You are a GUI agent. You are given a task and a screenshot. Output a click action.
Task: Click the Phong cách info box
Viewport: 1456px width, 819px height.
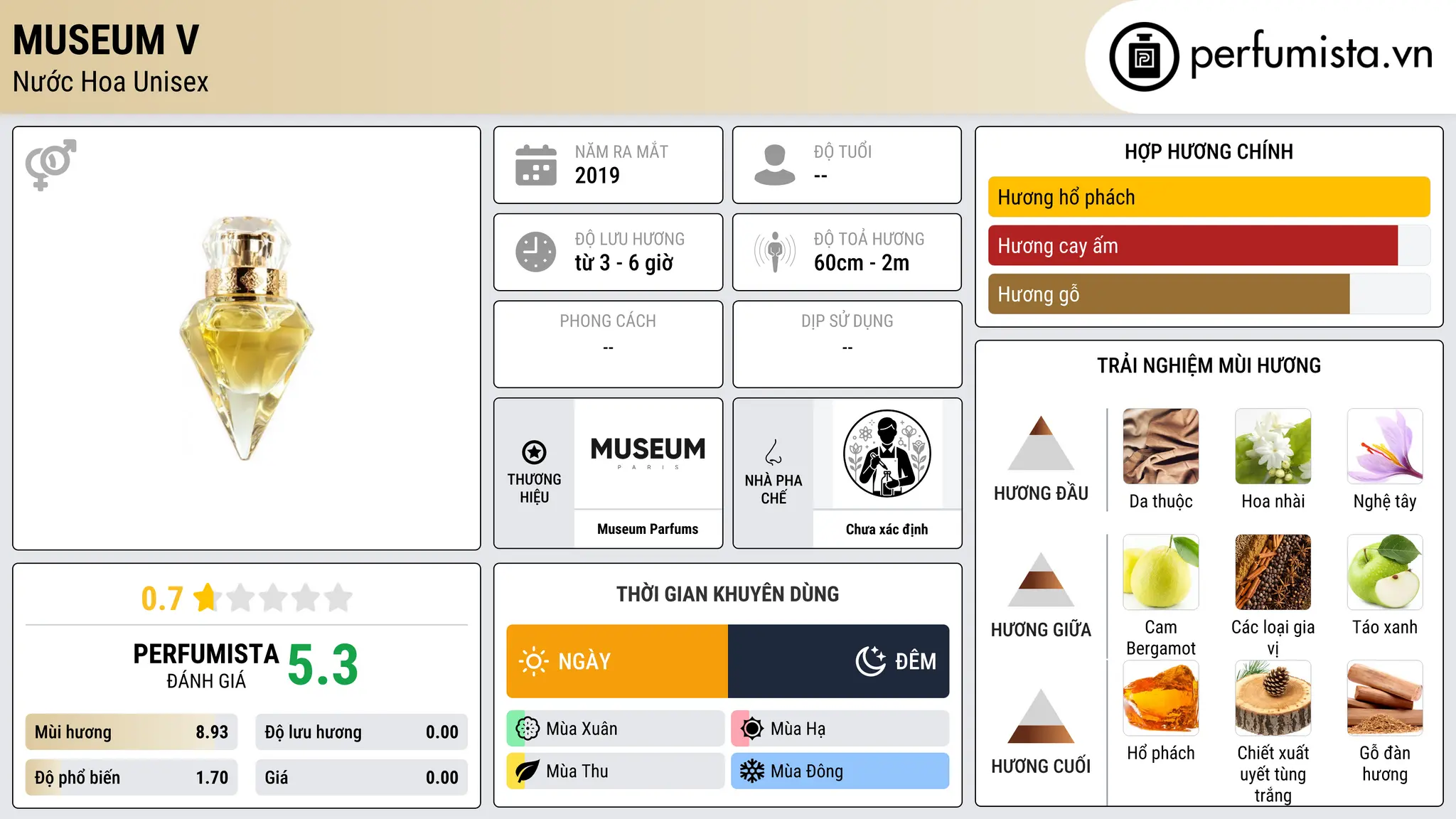point(609,344)
